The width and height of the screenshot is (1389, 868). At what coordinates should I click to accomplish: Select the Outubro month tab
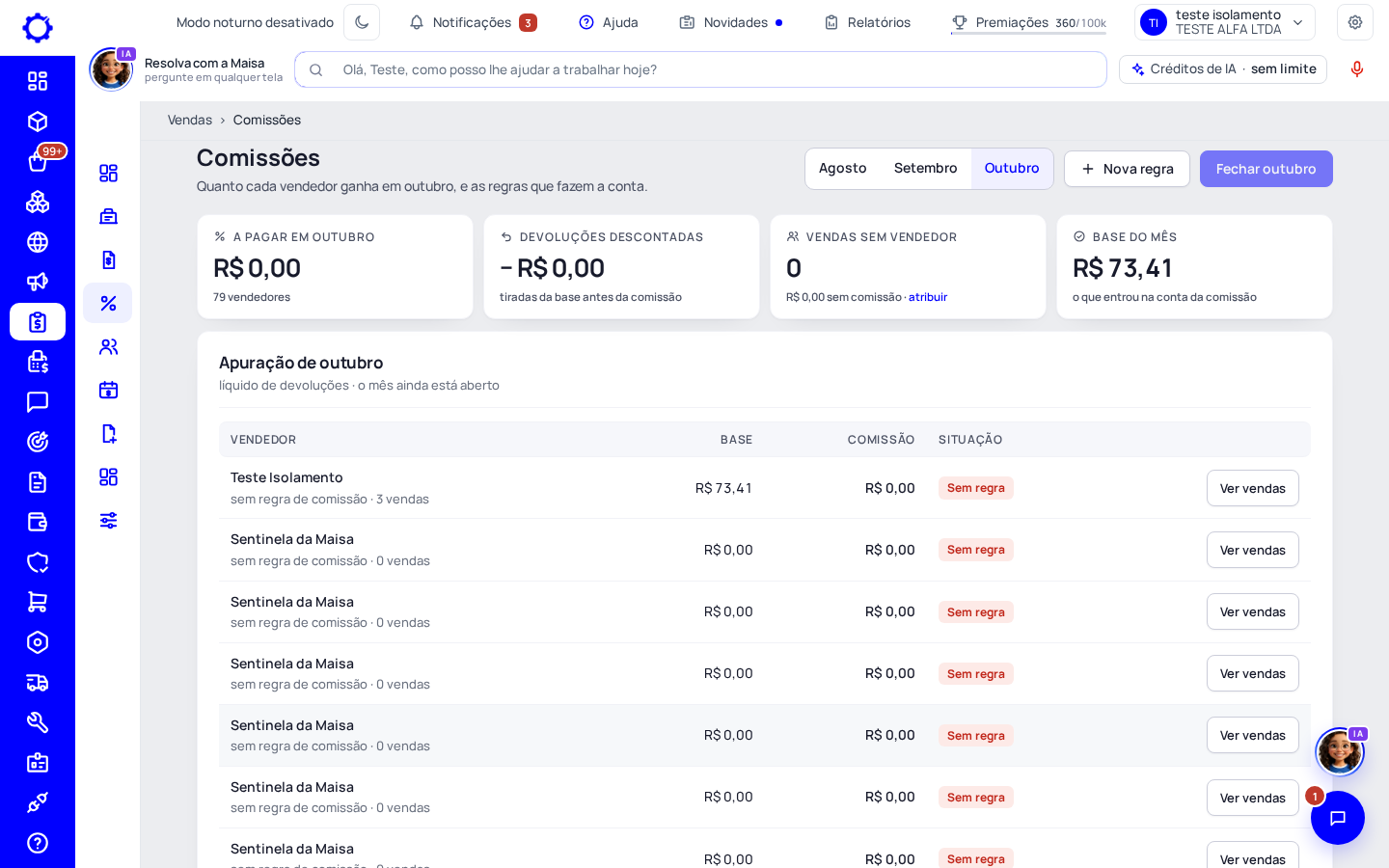pos(1012,169)
